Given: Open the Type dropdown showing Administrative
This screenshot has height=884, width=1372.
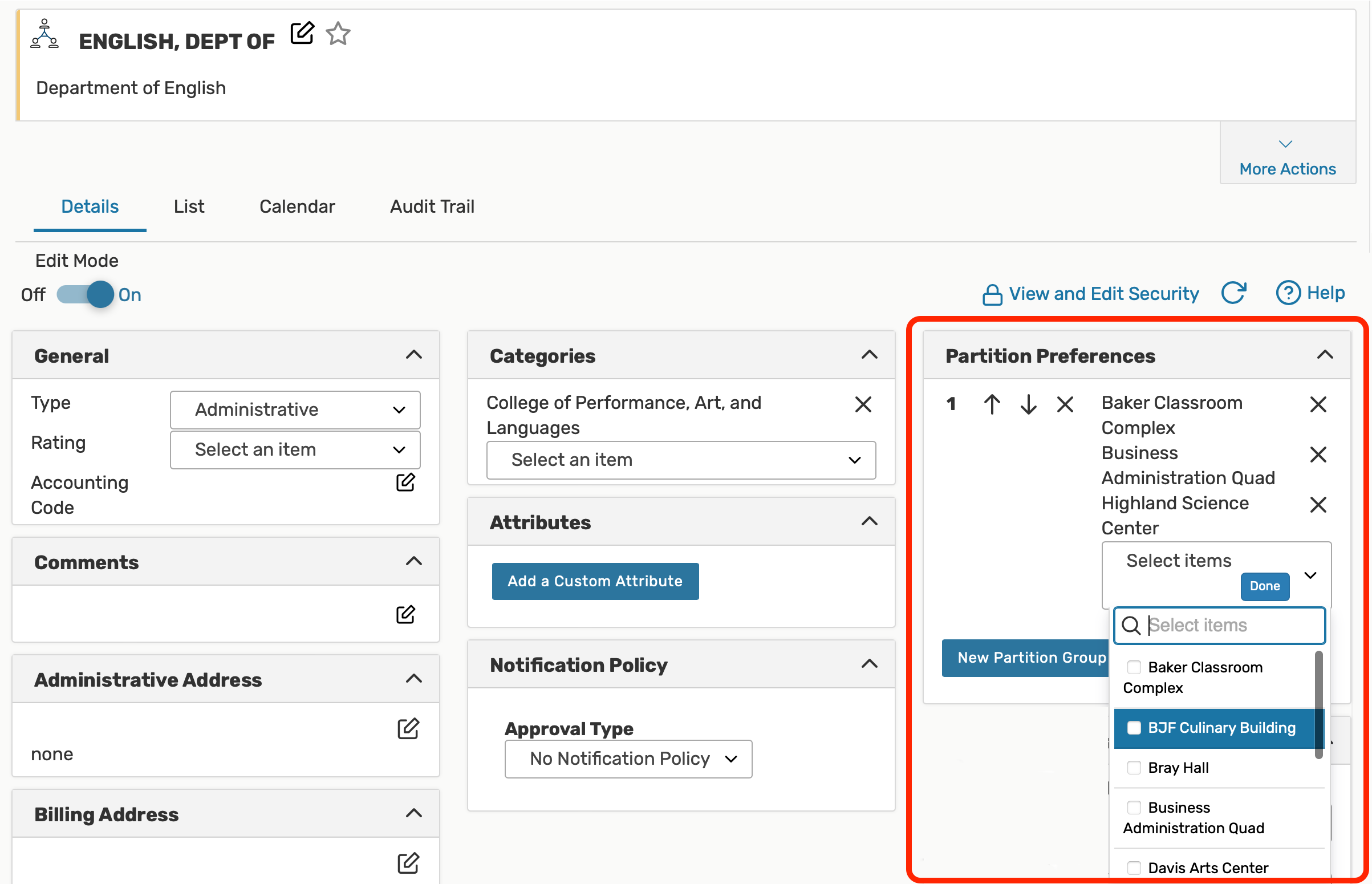Looking at the screenshot, I should 295,410.
